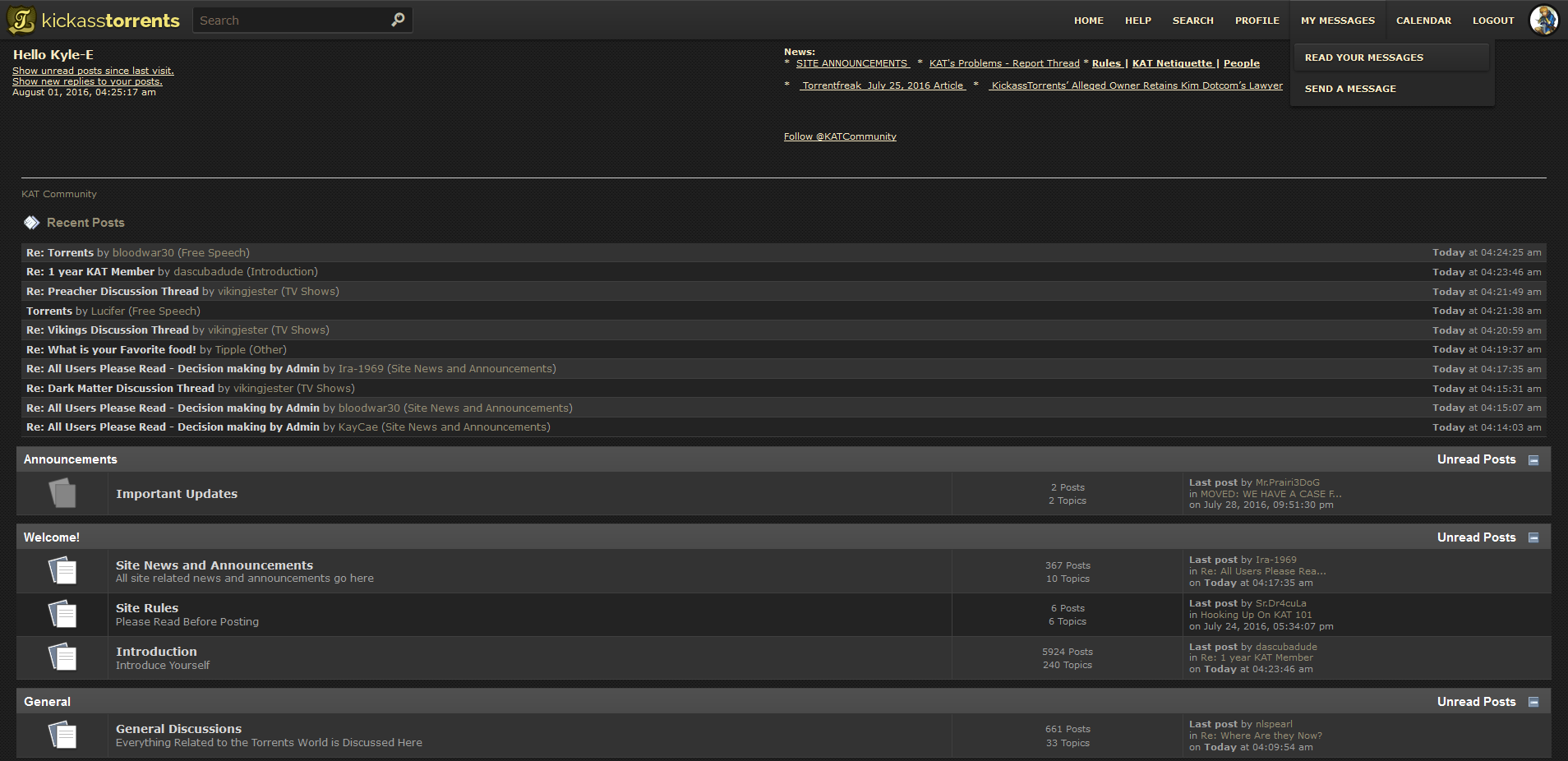Open the People news link
Image resolution: width=1568 pixels, height=761 pixels.
pyautogui.click(x=1241, y=63)
